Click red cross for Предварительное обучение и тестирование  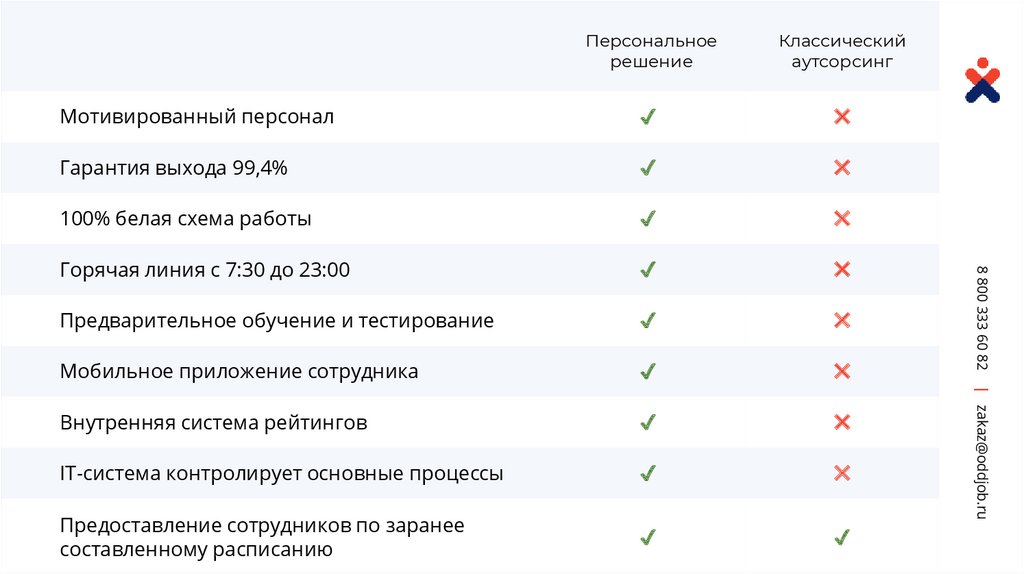pos(842,320)
